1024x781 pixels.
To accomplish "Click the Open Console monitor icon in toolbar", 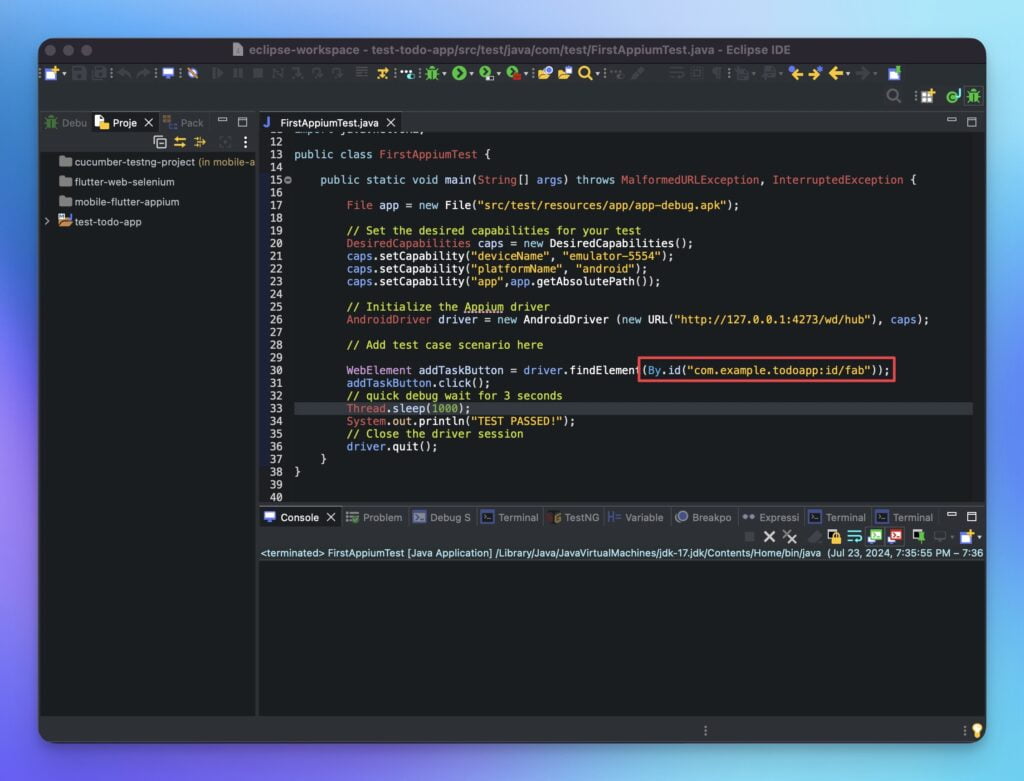I will click(168, 73).
